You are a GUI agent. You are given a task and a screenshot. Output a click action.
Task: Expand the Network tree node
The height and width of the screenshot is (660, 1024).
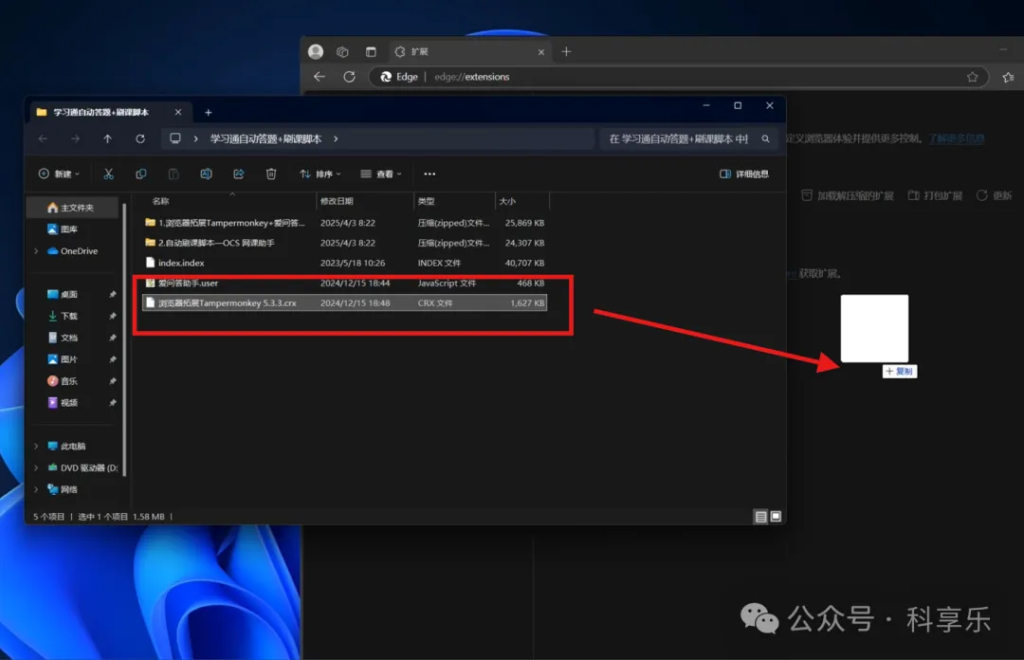pyautogui.click(x=36, y=489)
